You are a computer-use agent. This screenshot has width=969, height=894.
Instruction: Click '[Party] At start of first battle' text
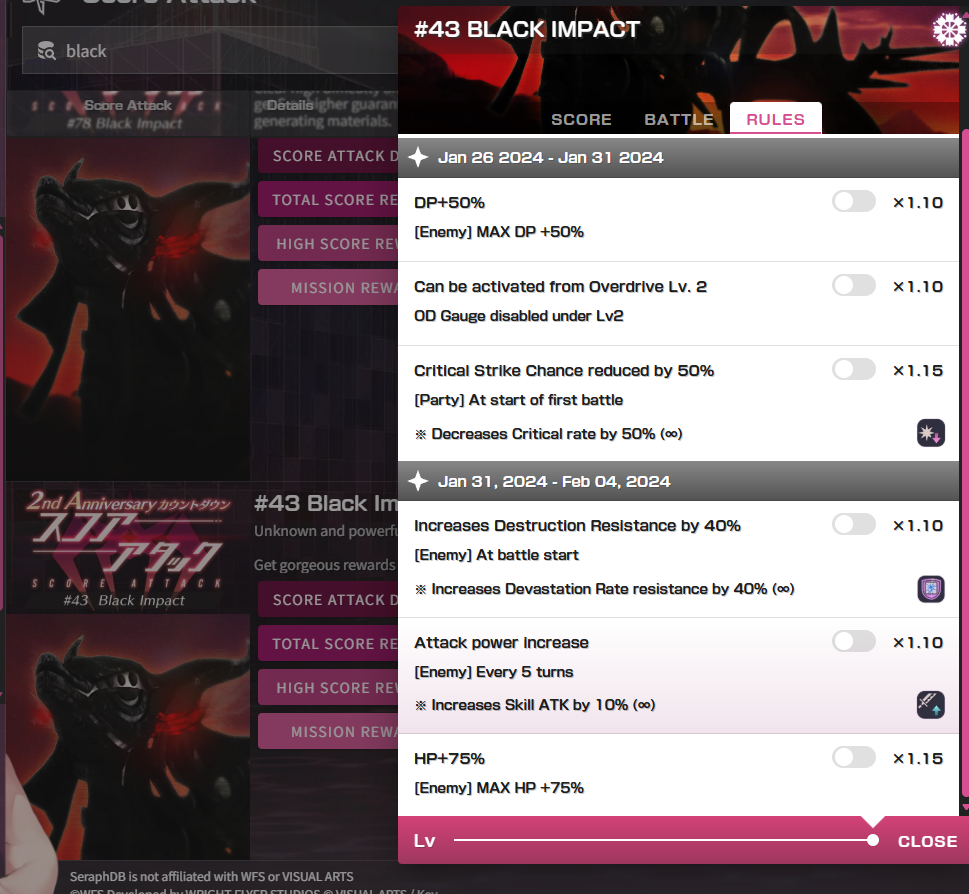click(x=518, y=400)
